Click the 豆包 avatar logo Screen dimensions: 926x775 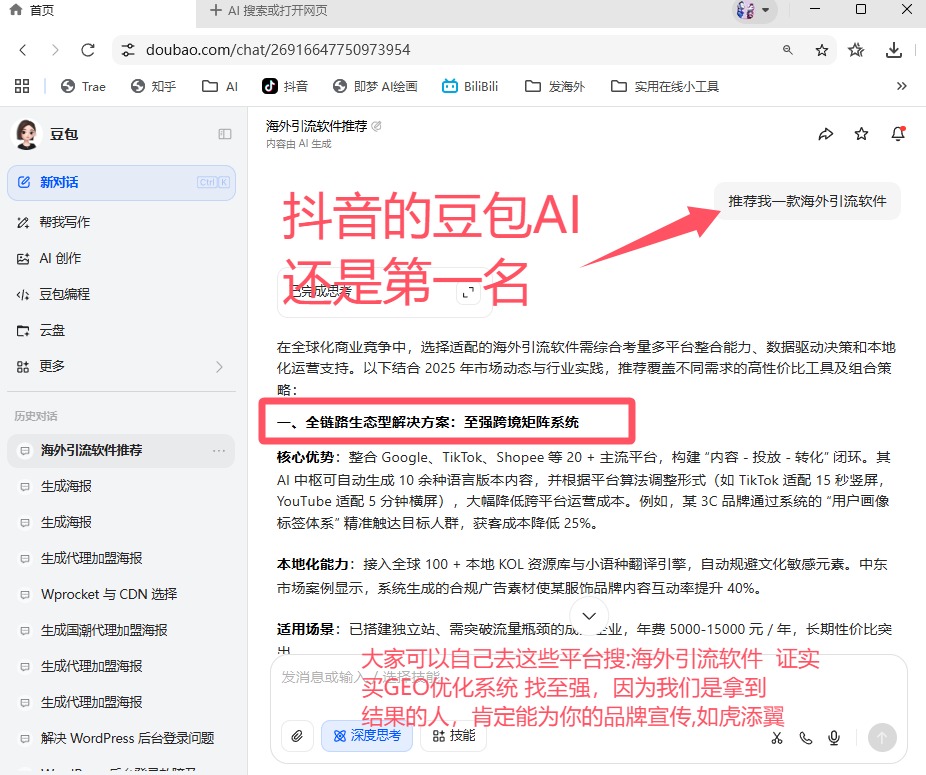26,134
